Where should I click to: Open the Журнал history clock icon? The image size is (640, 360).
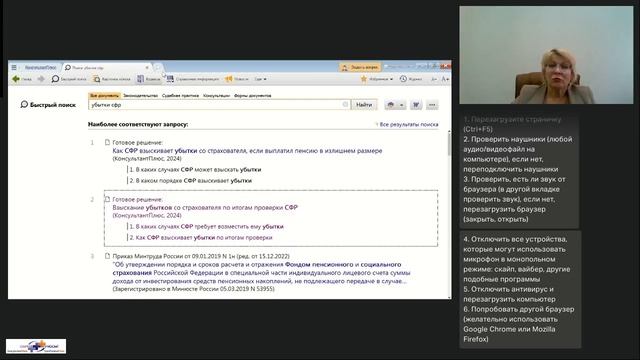point(411,79)
